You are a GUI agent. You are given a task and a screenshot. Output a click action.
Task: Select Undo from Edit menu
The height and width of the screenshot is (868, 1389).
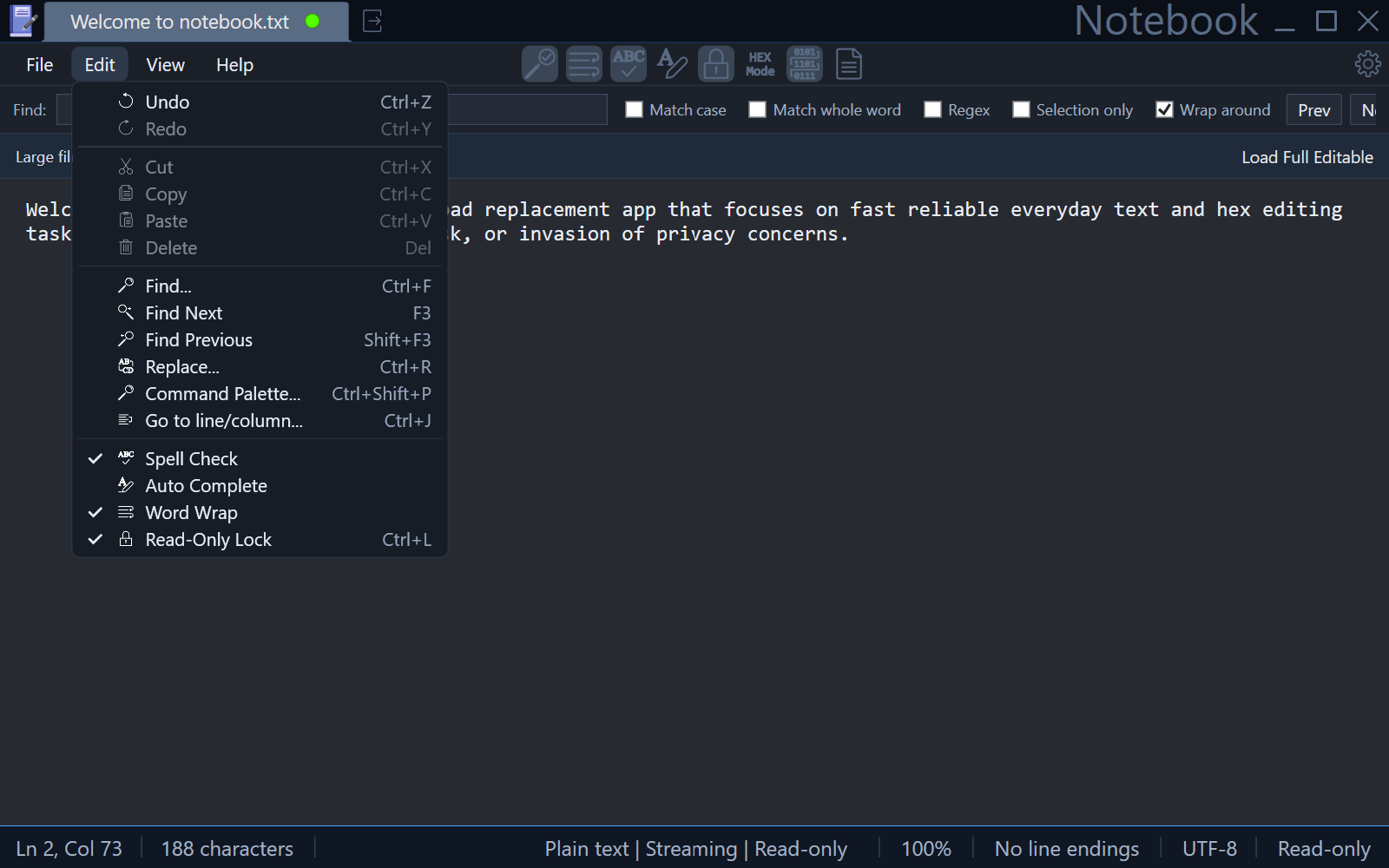click(260, 102)
